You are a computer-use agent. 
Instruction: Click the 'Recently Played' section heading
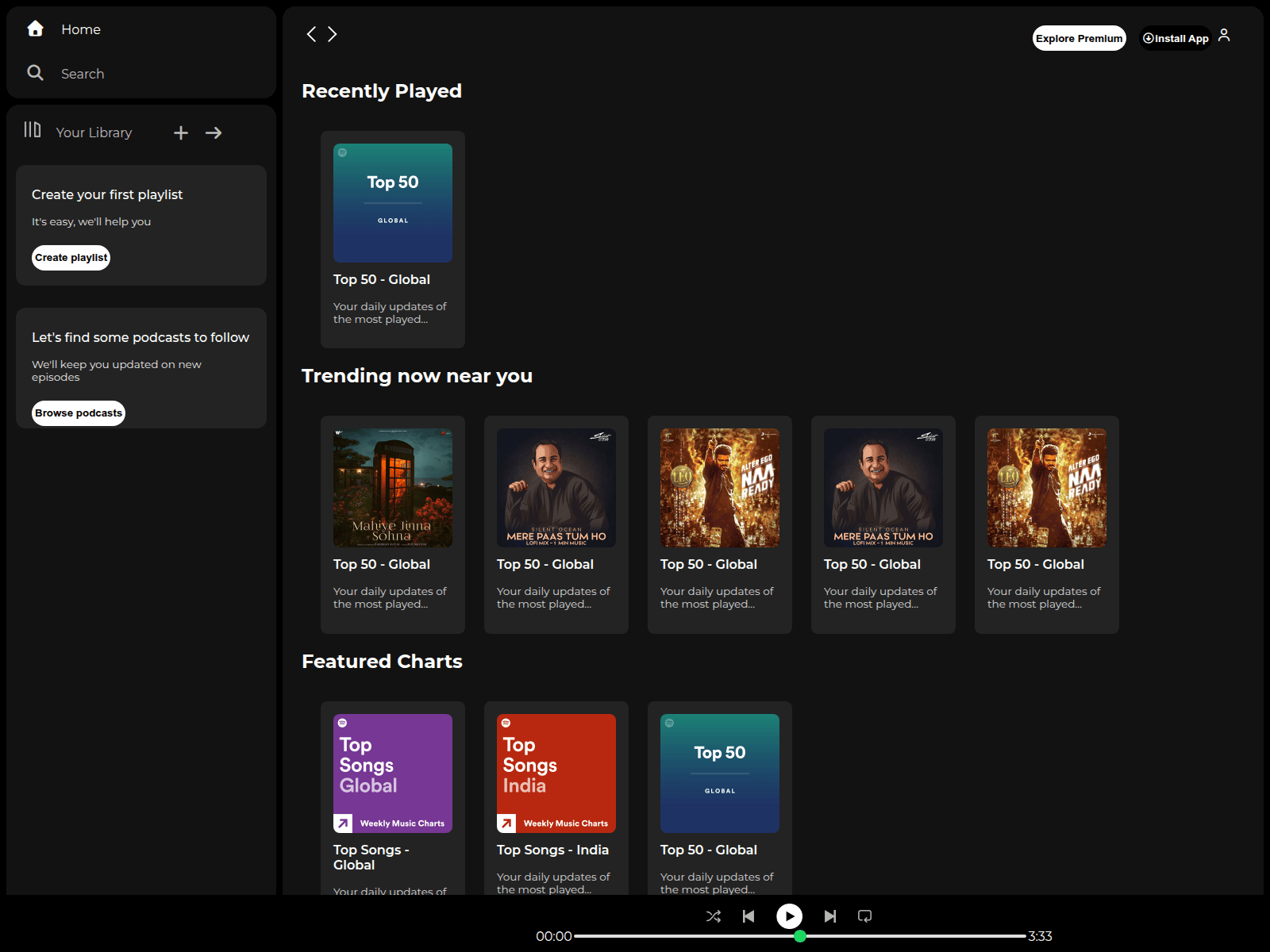click(382, 91)
